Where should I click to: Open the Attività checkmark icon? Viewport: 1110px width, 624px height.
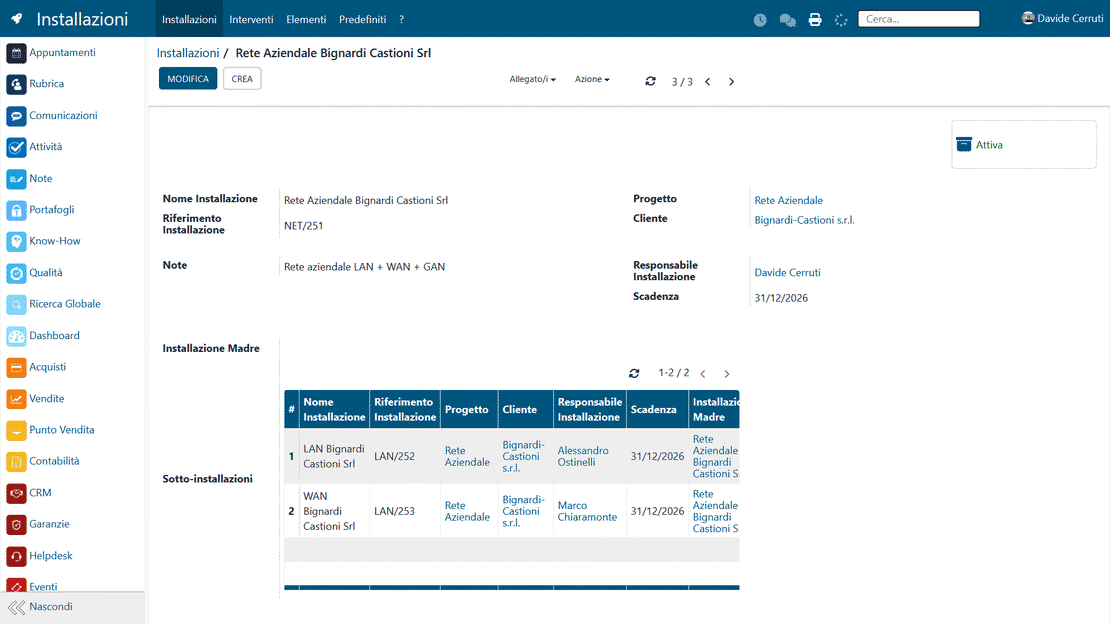click(x=16, y=147)
